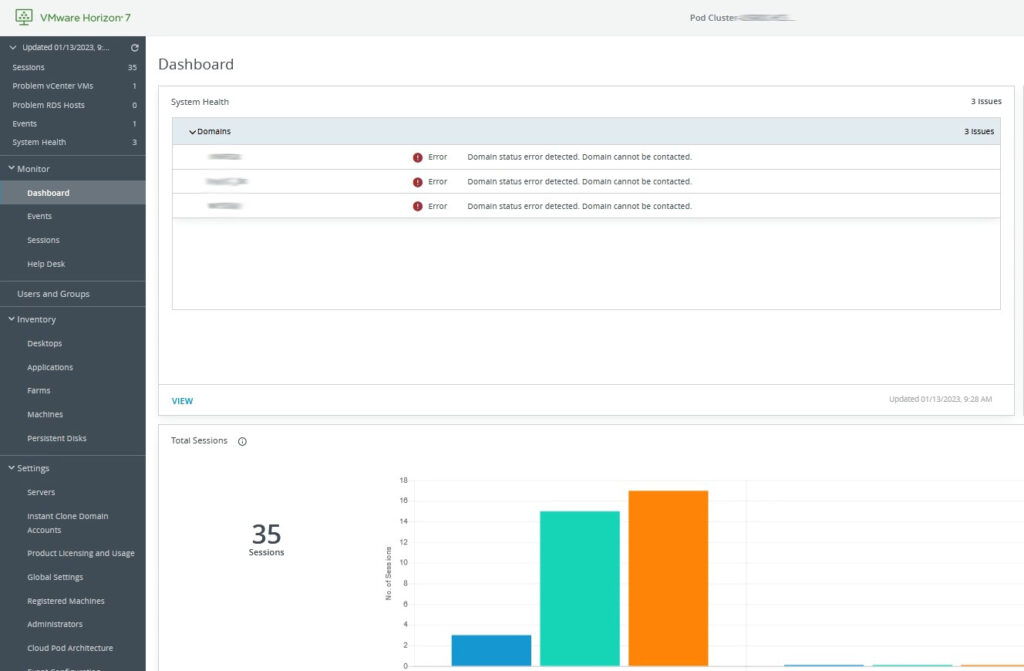
Task: Collapse the Inventory section
Action: pyautogui.click(x=11, y=319)
